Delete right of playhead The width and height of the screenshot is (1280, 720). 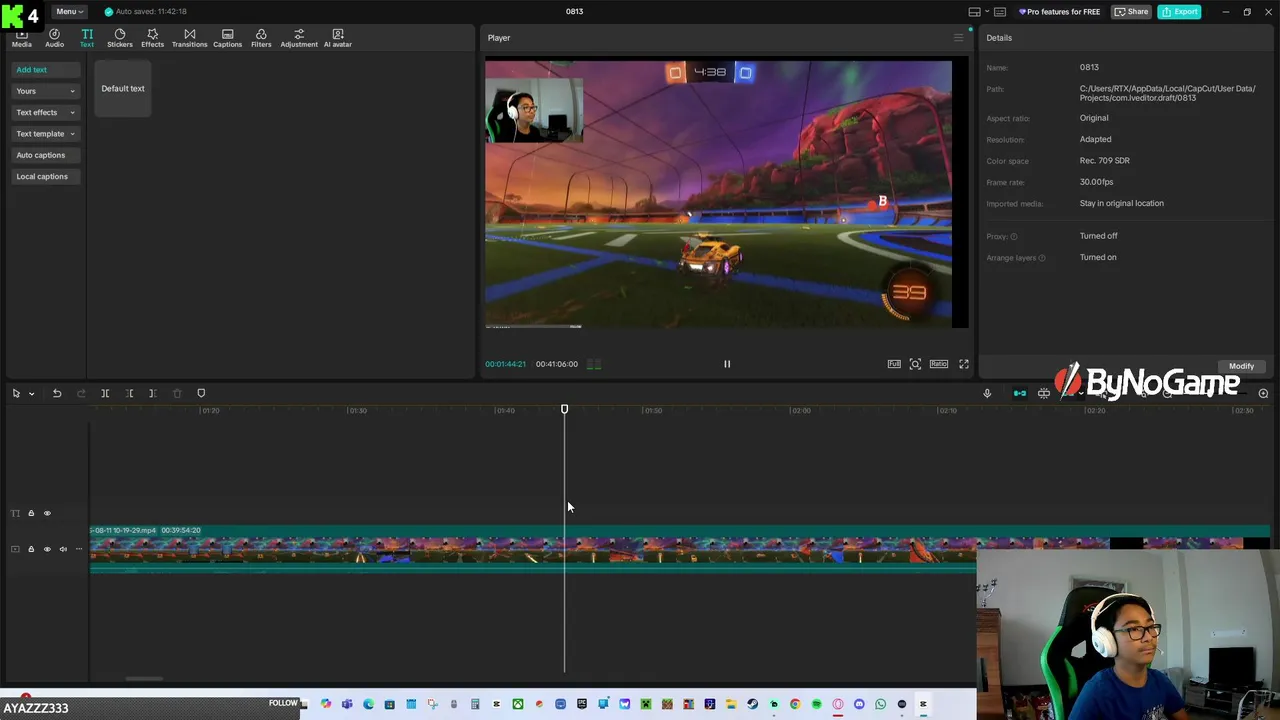153,393
